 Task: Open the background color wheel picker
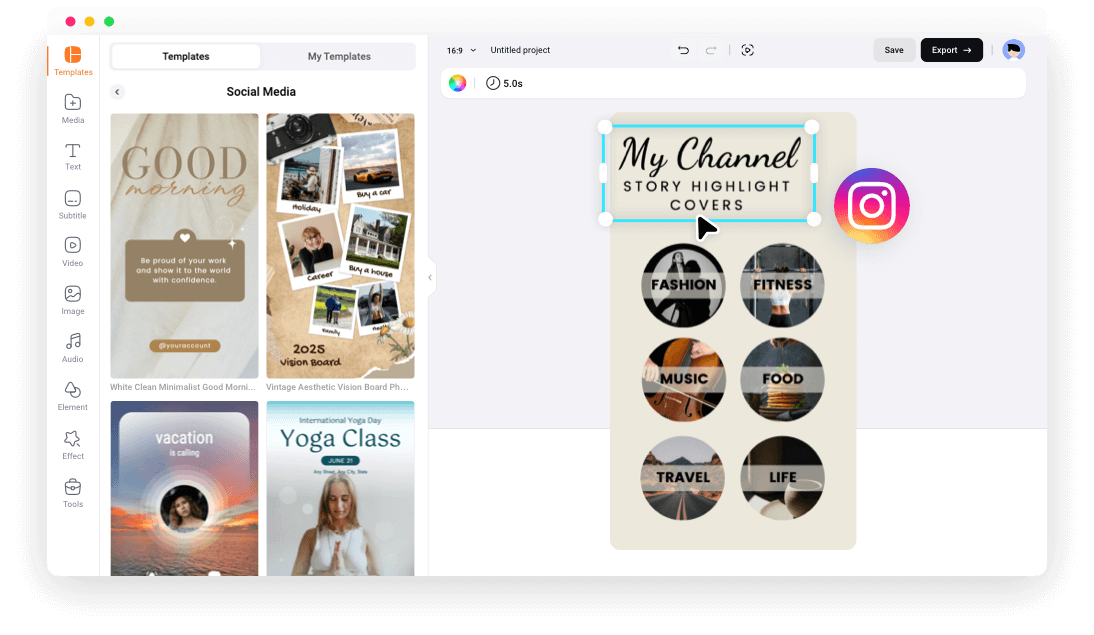point(457,83)
